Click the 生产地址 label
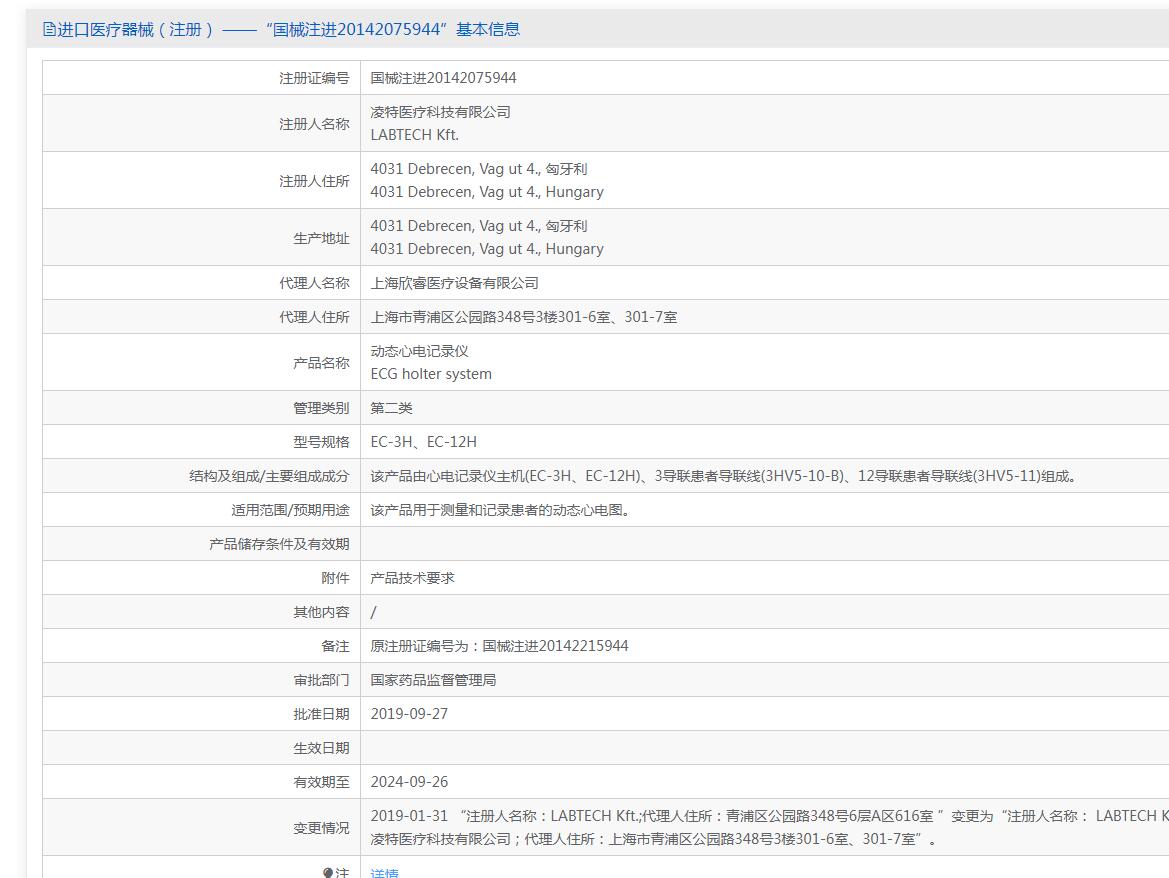This screenshot has height=878, width=1169. [321, 239]
